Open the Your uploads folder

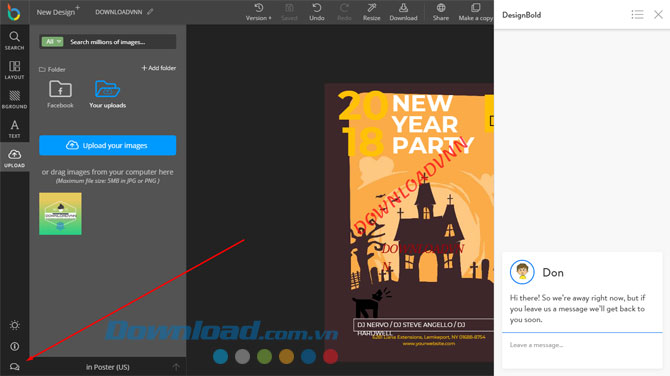point(107,94)
